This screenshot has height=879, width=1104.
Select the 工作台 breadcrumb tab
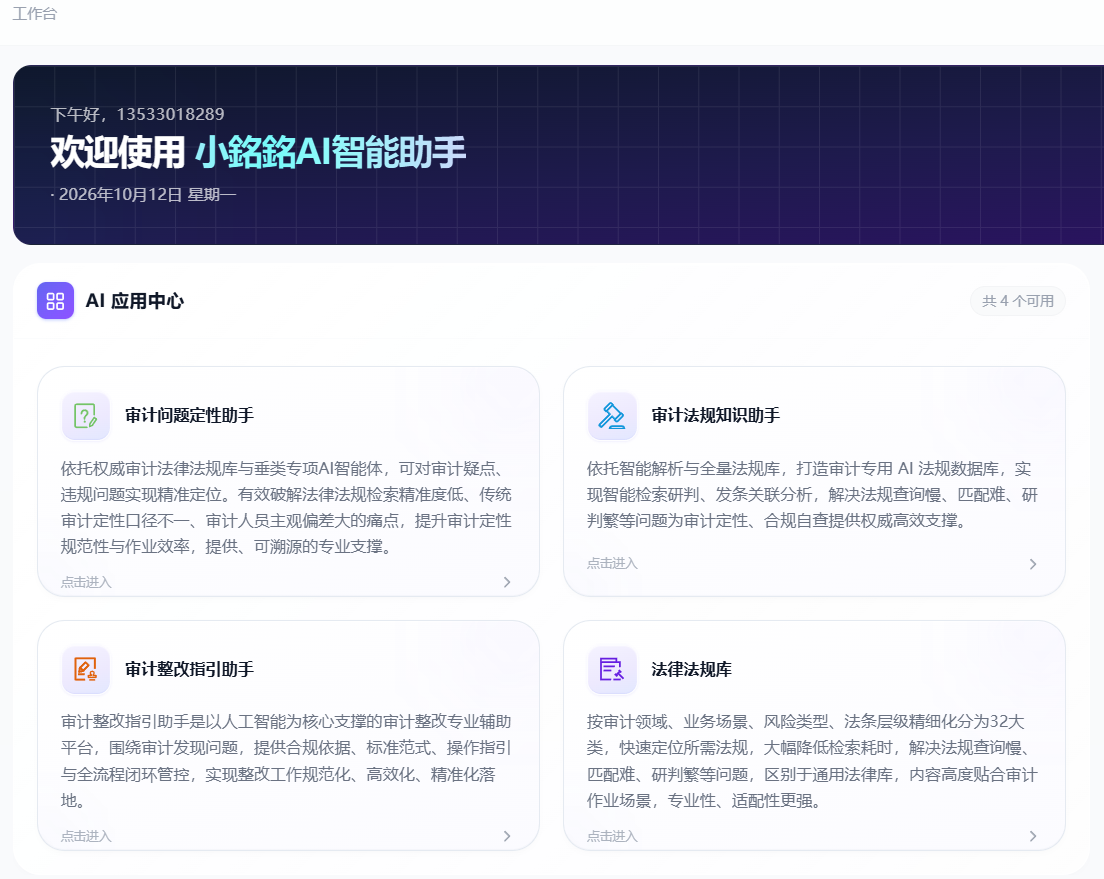click(x=34, y=13)
